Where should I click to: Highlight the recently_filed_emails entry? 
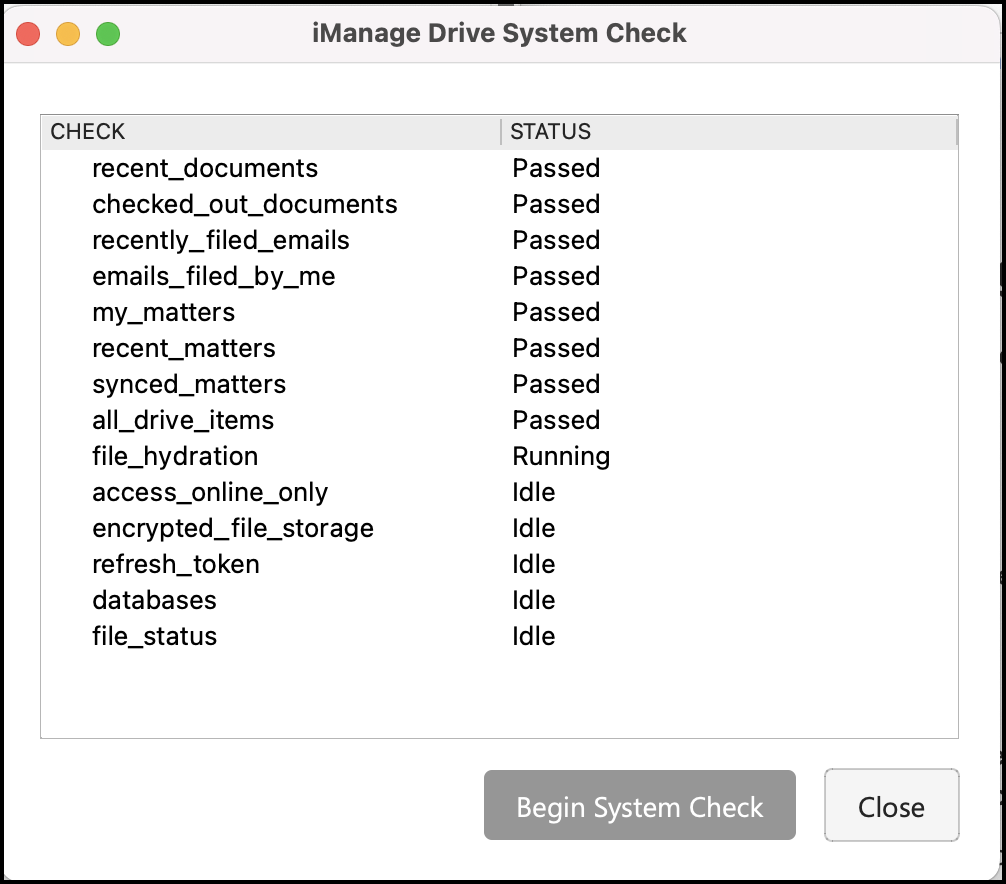pos(221,241)
